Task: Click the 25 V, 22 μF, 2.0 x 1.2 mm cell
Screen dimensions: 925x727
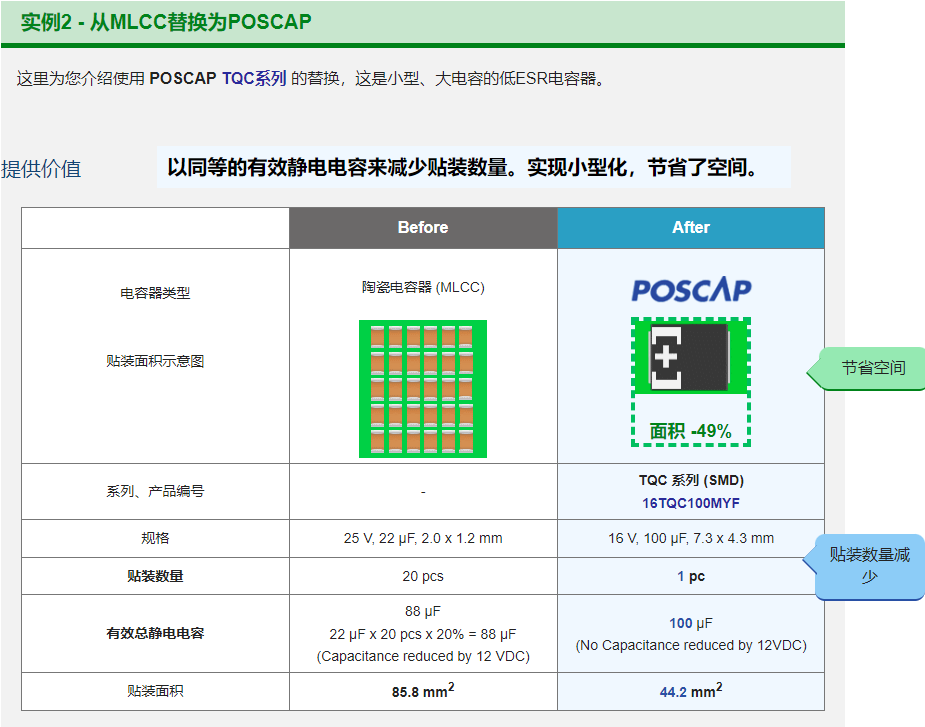Action: [x=423, y=538]
